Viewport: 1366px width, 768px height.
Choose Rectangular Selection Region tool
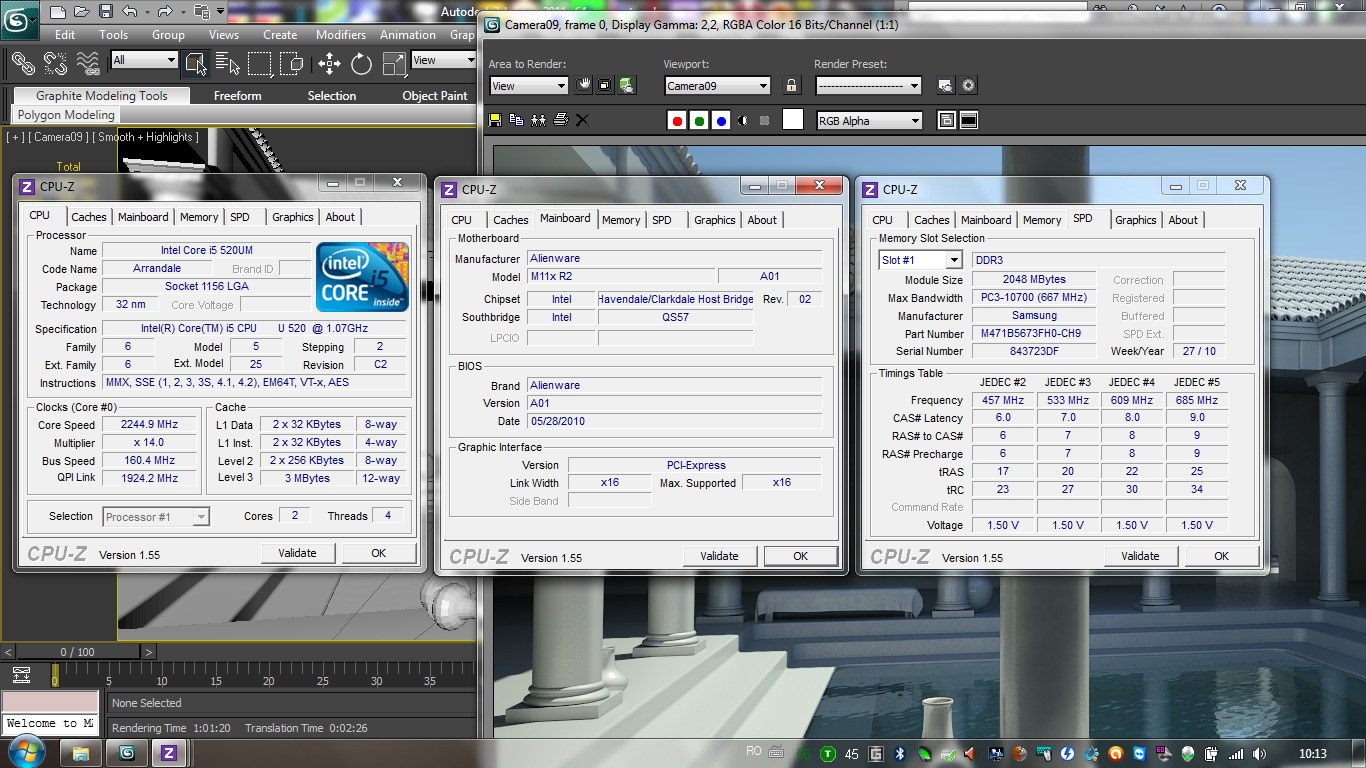click(260, 64)
